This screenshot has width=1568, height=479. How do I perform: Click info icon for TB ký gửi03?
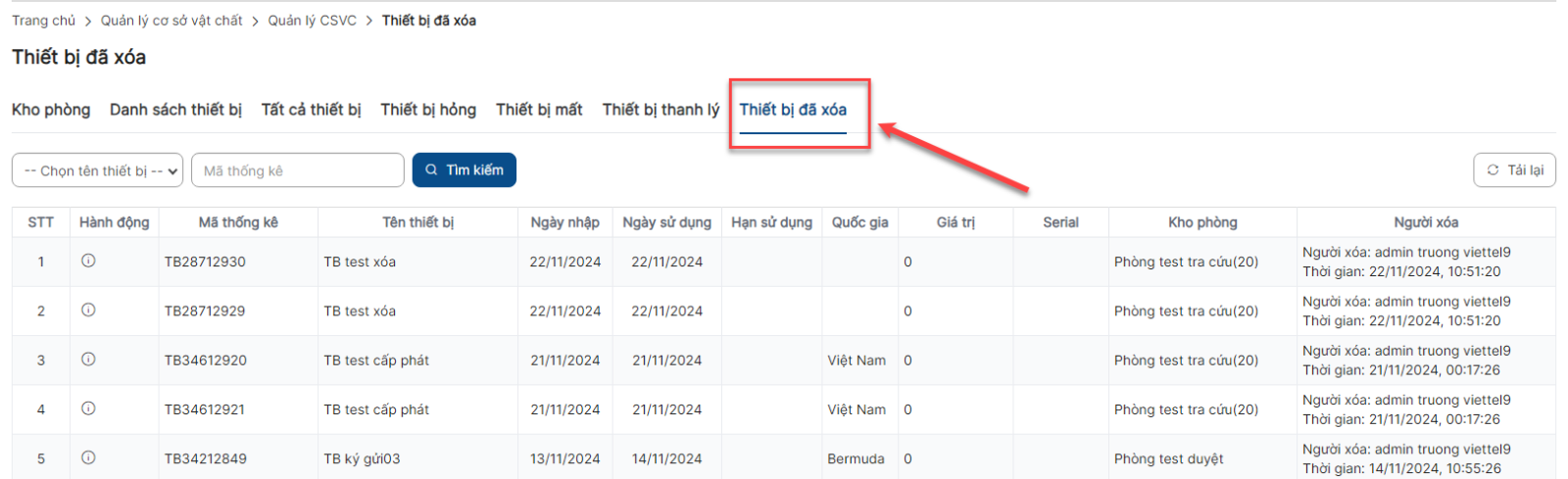coord(88,457)
